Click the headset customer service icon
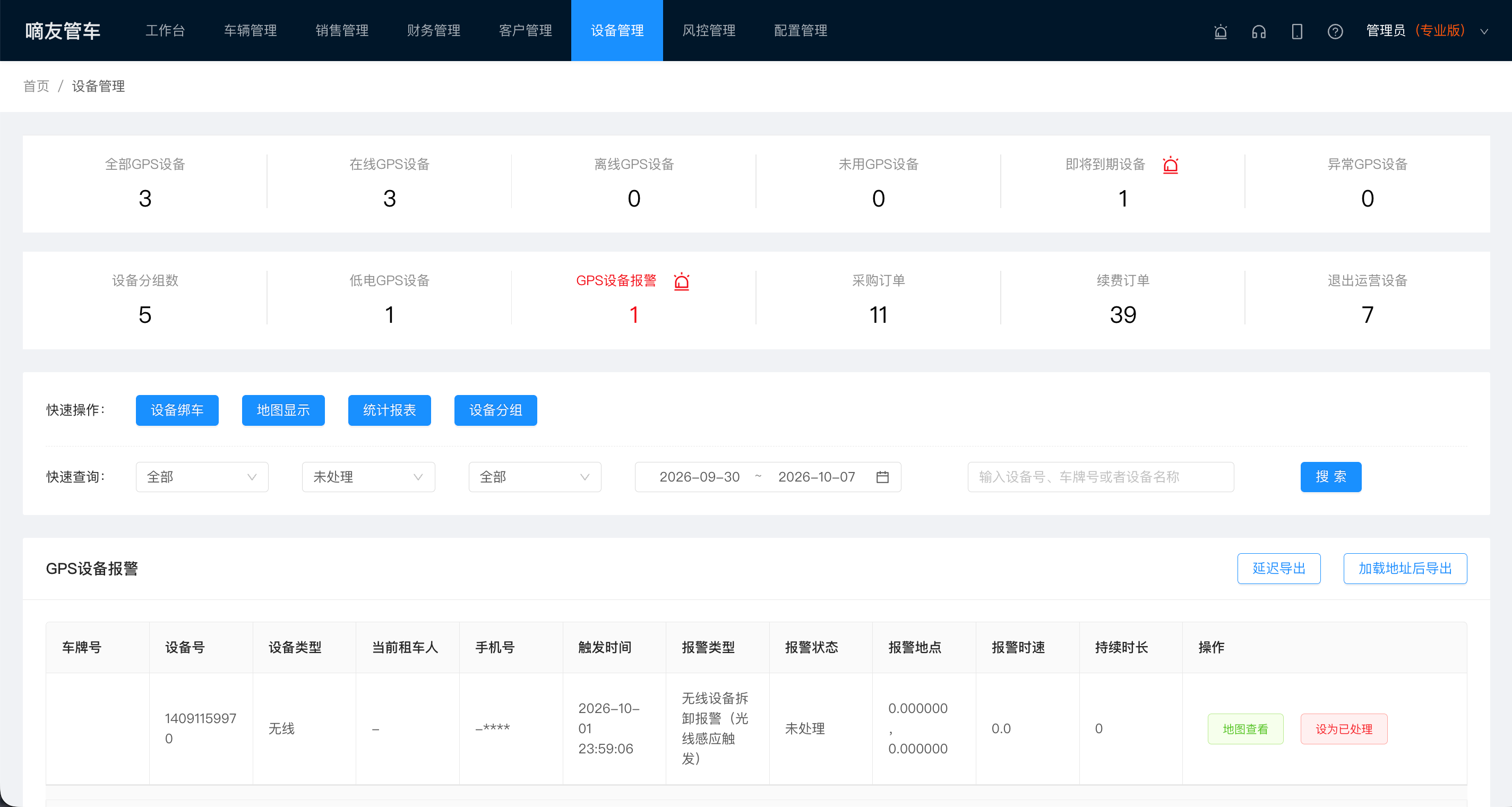The image size is (1512, 807). [x=1258, y=31]
